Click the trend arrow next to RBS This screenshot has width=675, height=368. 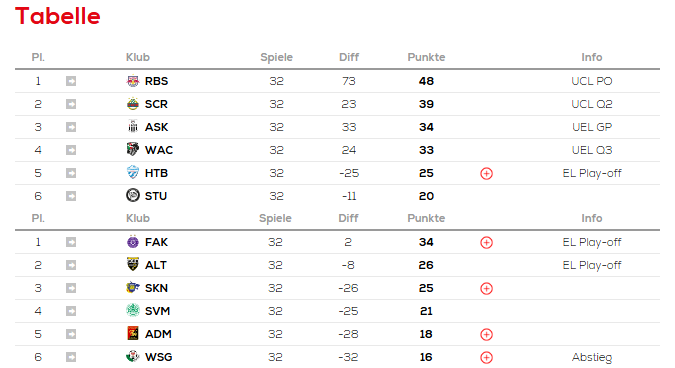click(71, 81)
